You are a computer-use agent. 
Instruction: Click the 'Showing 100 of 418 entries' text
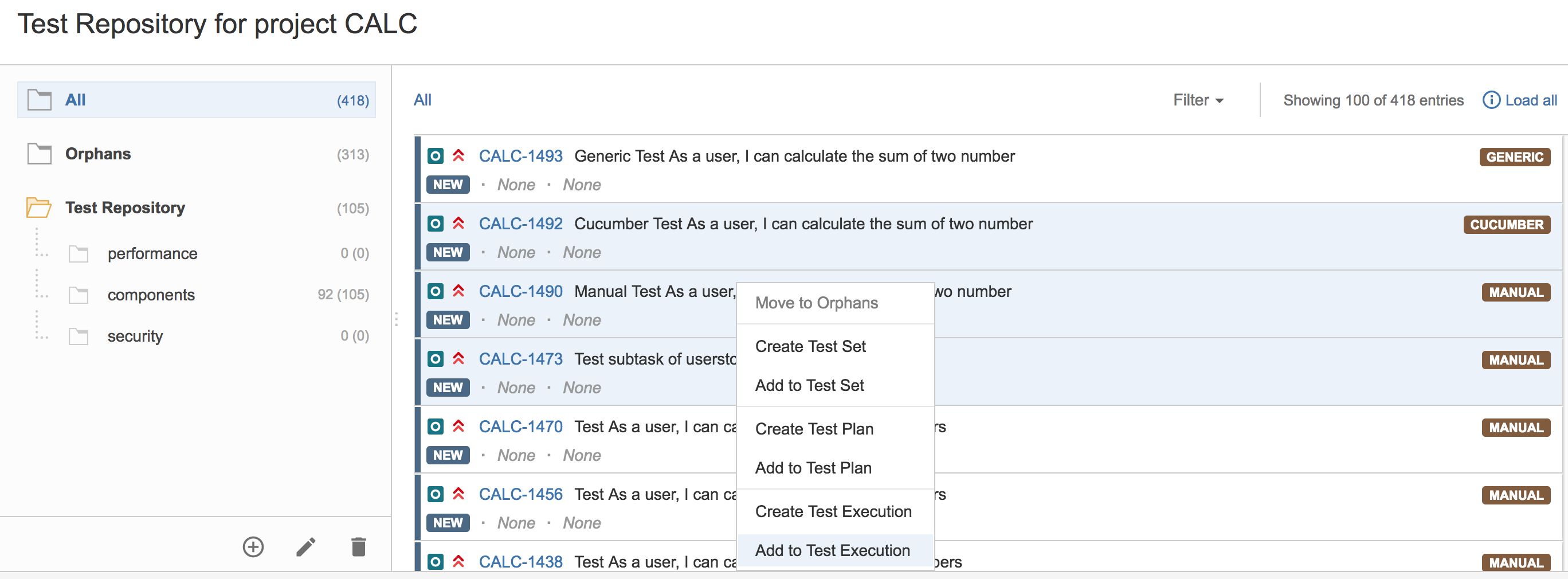1373,100
